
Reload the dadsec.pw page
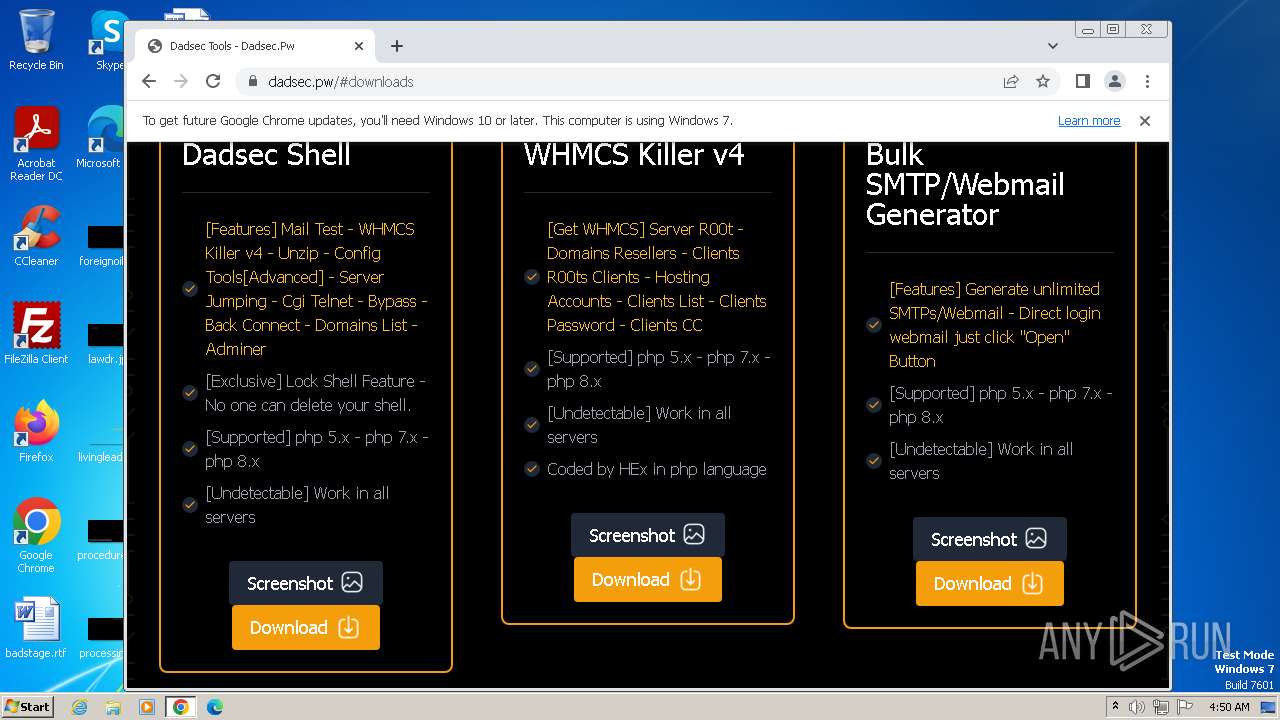coord(213,82)
